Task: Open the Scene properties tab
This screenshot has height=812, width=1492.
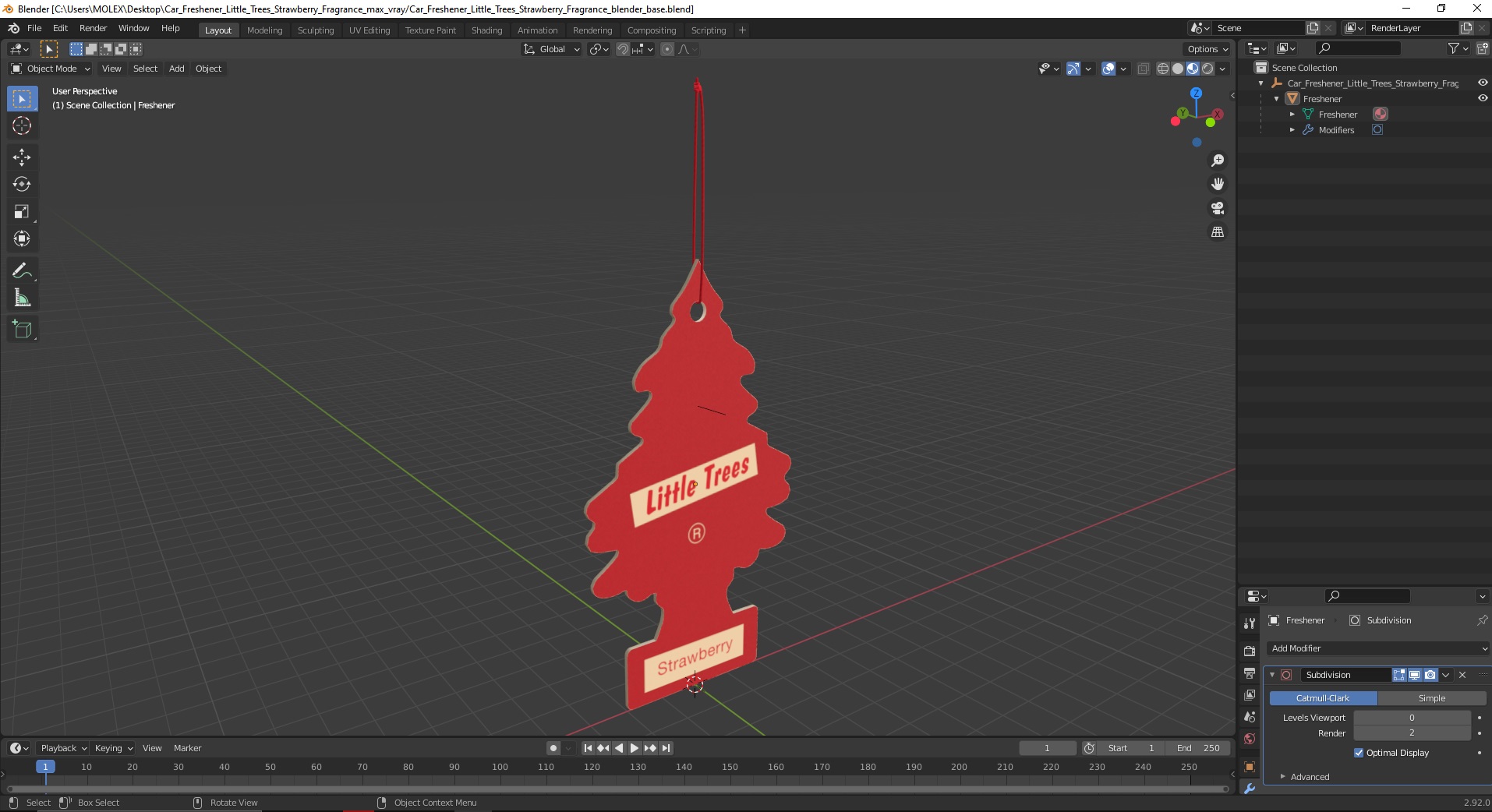Action: 1250,717
